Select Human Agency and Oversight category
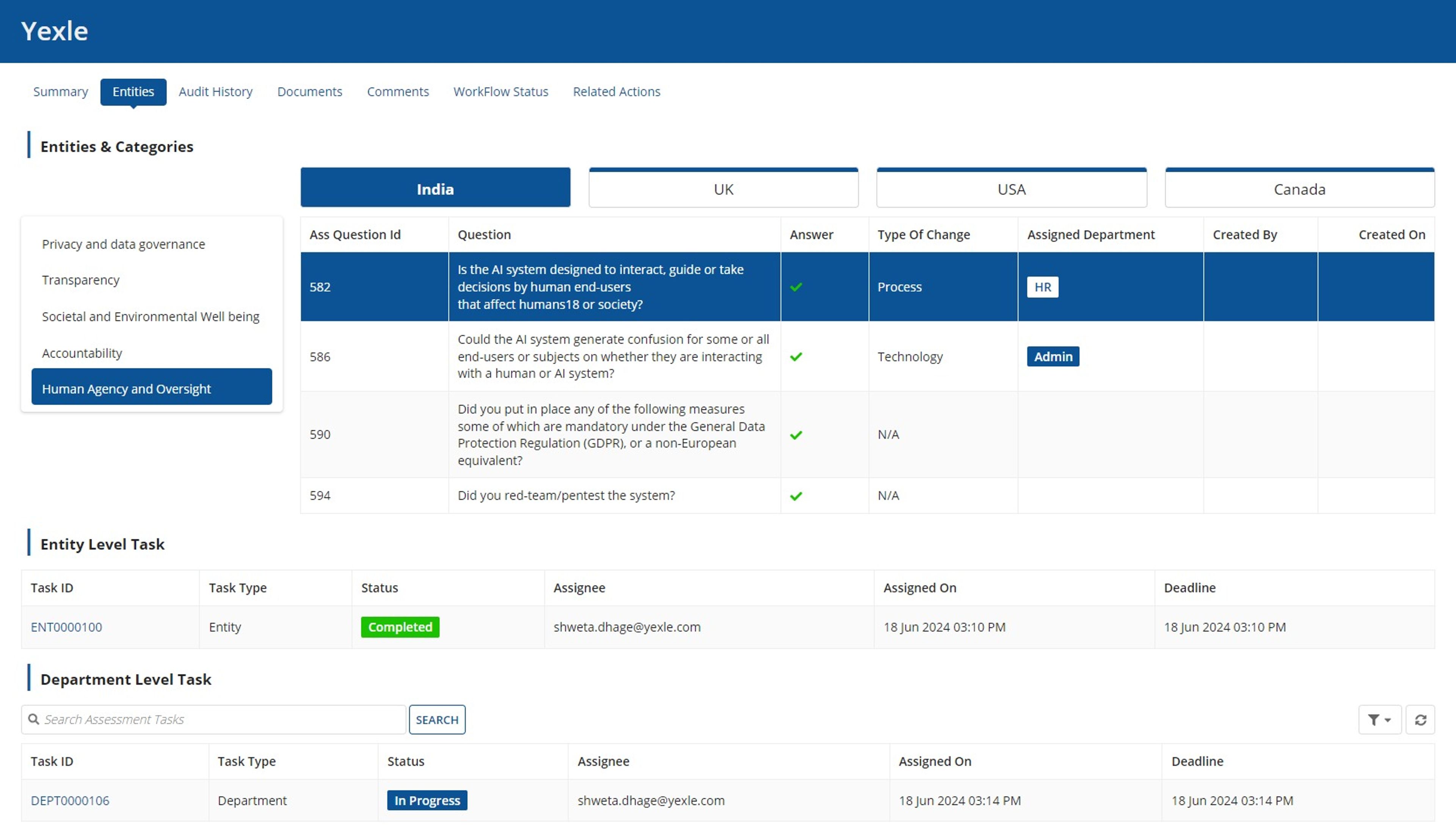Viewport: 1456px width, 837px height. tap(152, 387)
